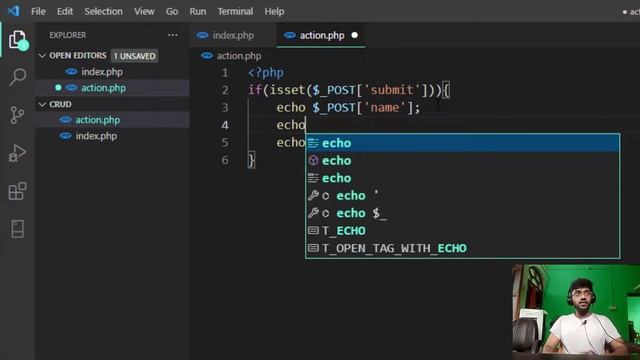Image resolution: width=640 pixels, height=360 pixels.
Task: Open Explorer more actions ellipsis
Action: point(173,35)
